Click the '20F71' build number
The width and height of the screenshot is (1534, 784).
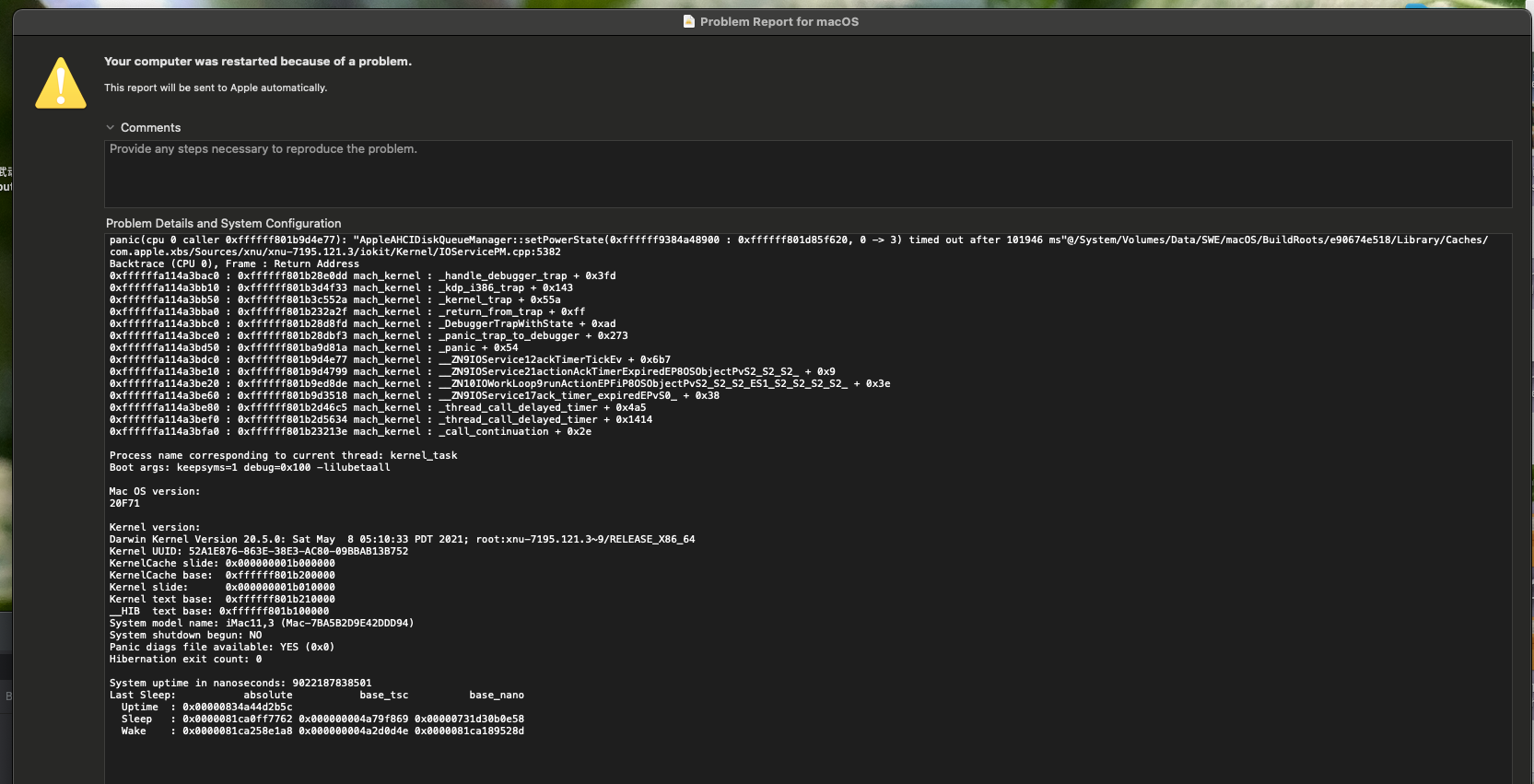click(124, 503)
